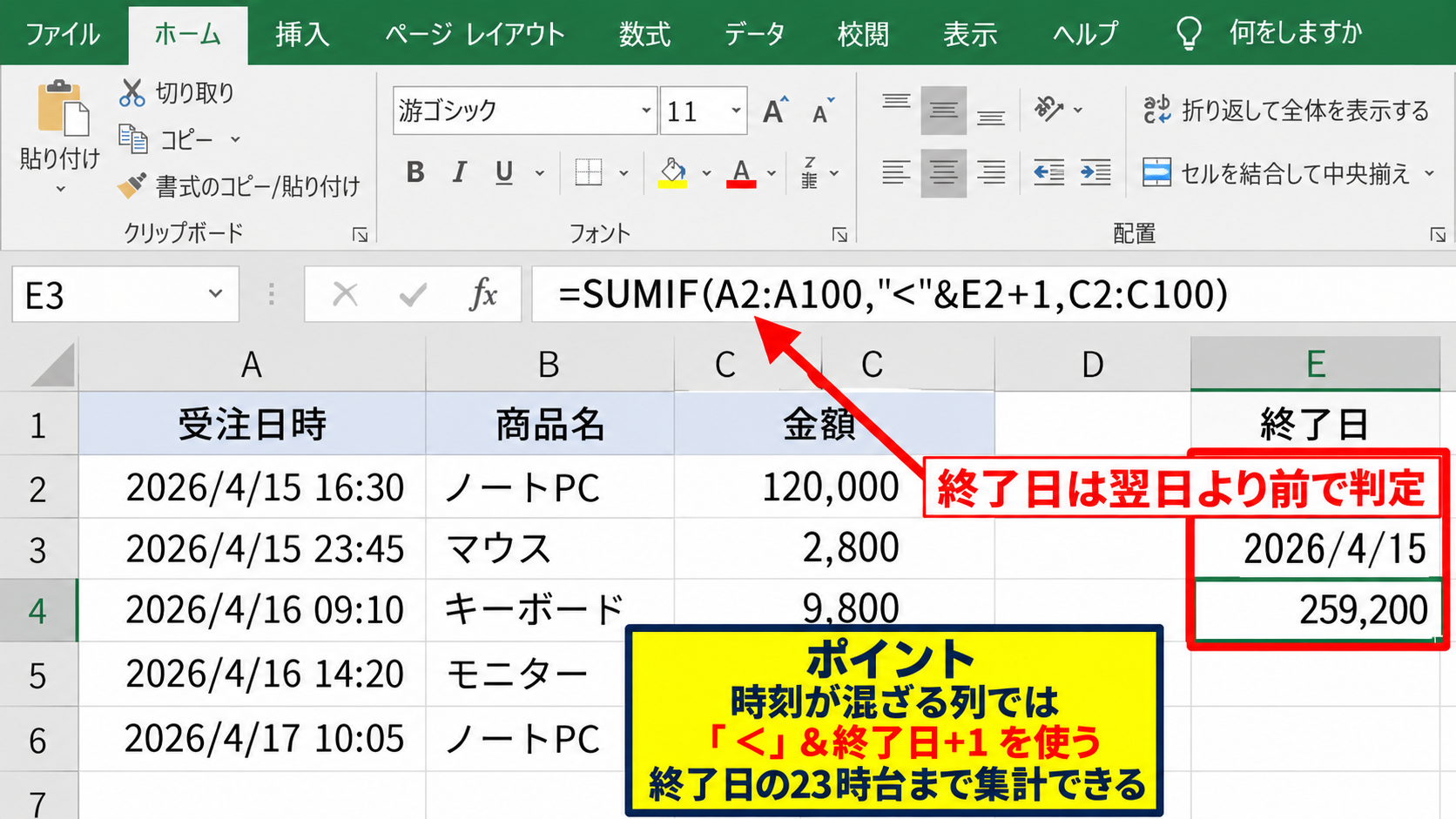Center text horizontally
Viewport: 1456px width, 819px height.
[944, 172]
